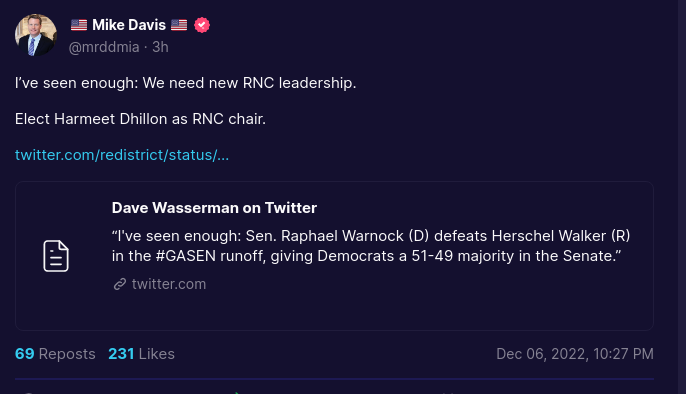Click the flag emoji before Mike Davis
The height and width of the screenshot is (394, 686).
[79, 25]
